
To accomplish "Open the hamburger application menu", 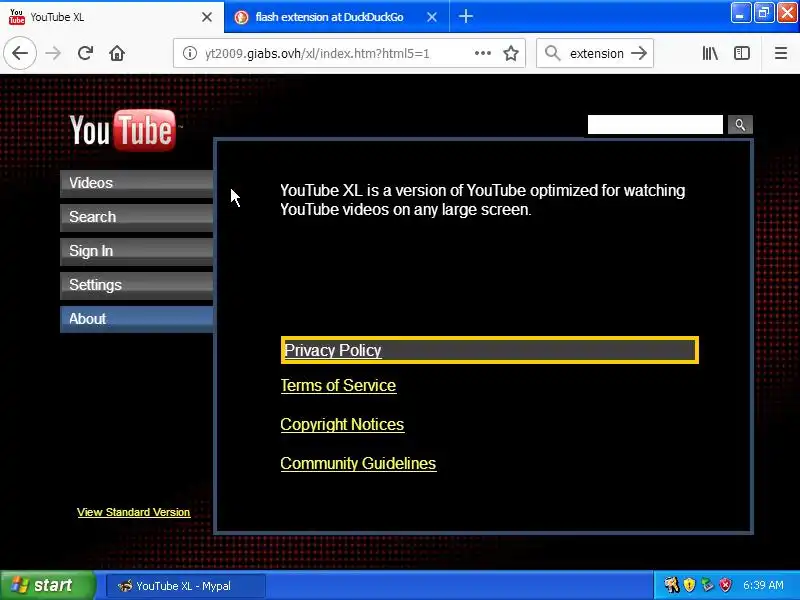I will (781, 53).
